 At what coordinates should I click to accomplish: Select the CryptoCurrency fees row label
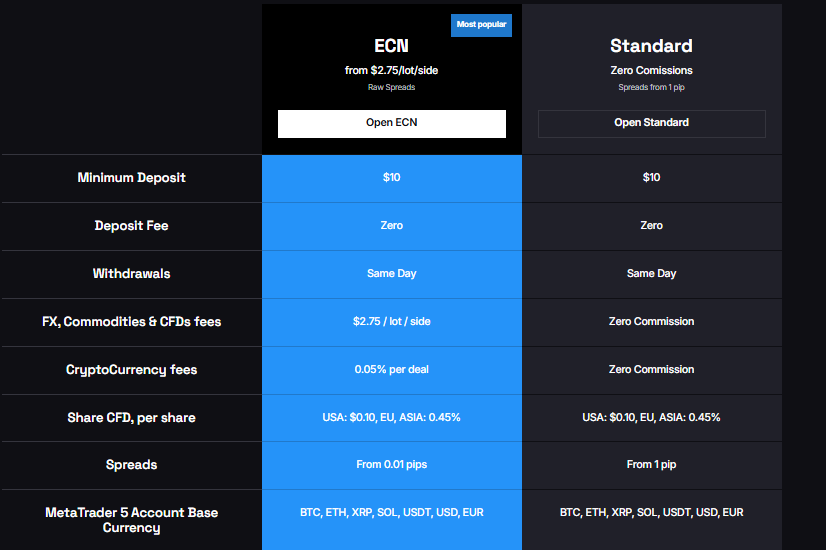pyautogui.click(x=131, y=370)
